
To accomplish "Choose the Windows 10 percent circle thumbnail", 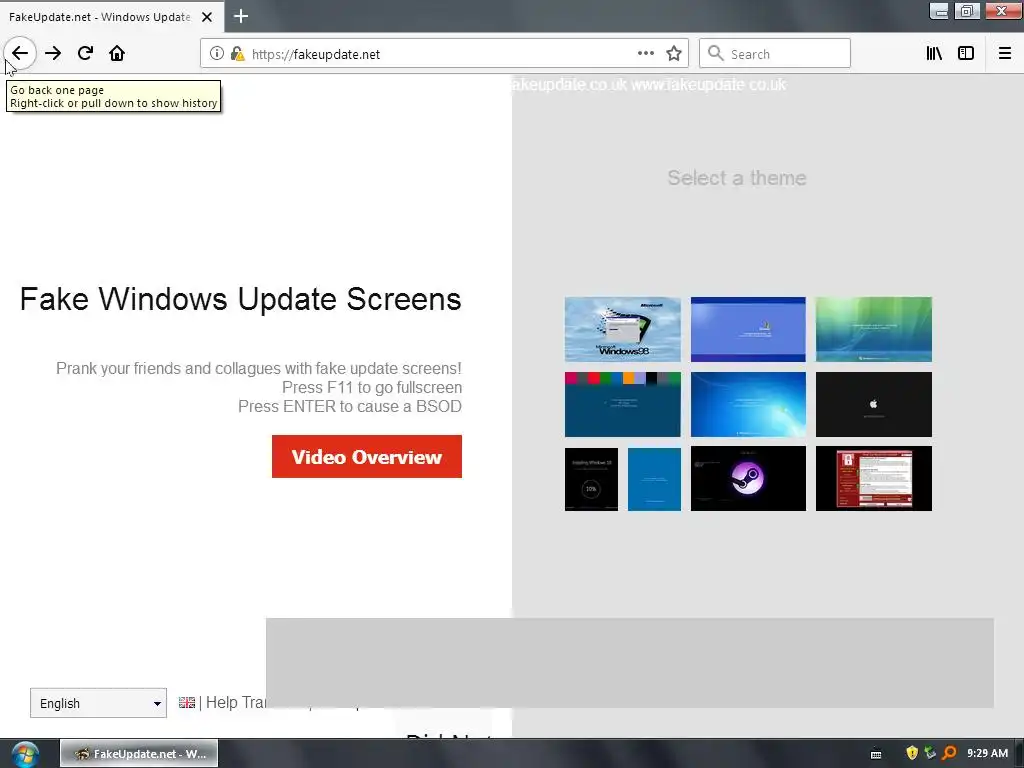I will pyautogui.click(x=591, y=479).
